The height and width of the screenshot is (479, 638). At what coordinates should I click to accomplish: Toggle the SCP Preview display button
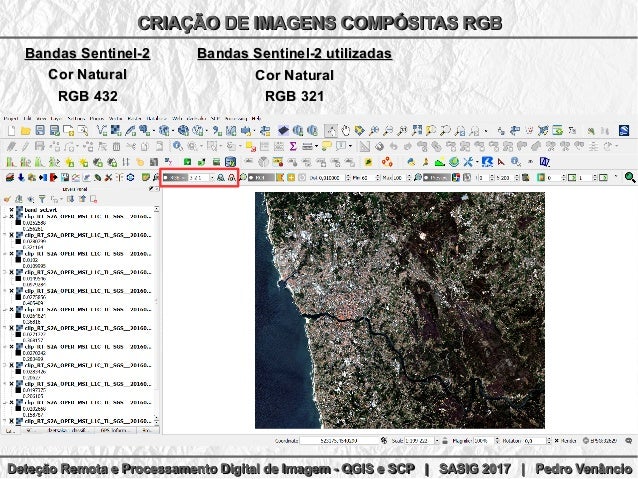(x=437, y=177)
